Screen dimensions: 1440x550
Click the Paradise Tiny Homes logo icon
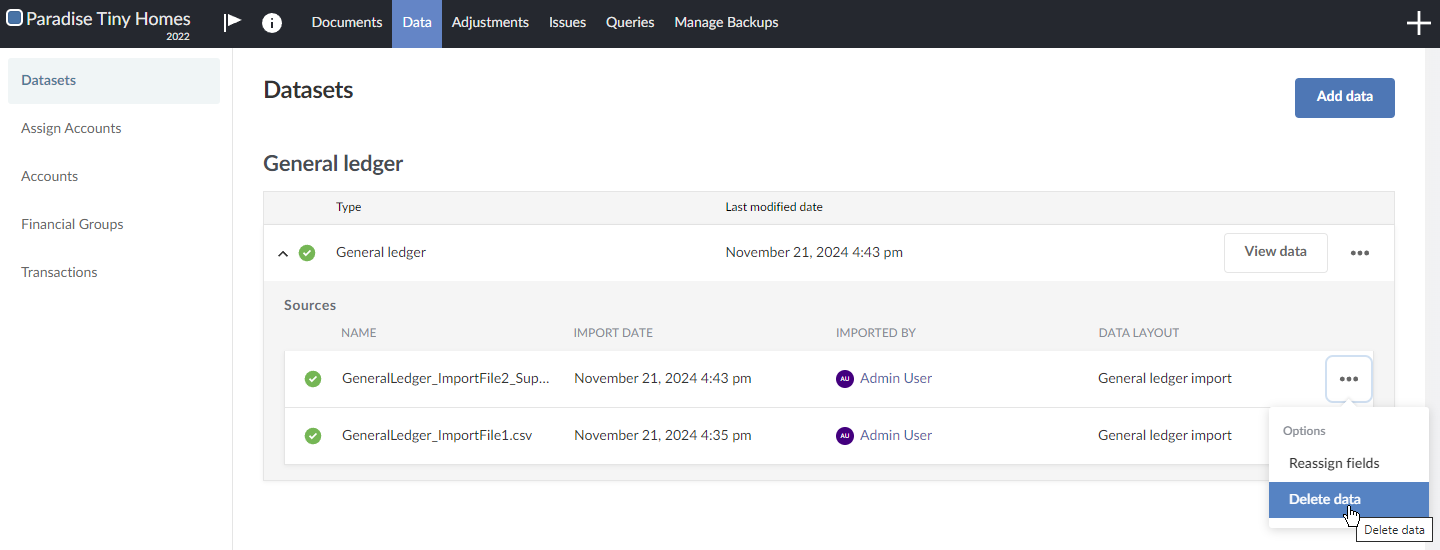(x=15, y=18)
